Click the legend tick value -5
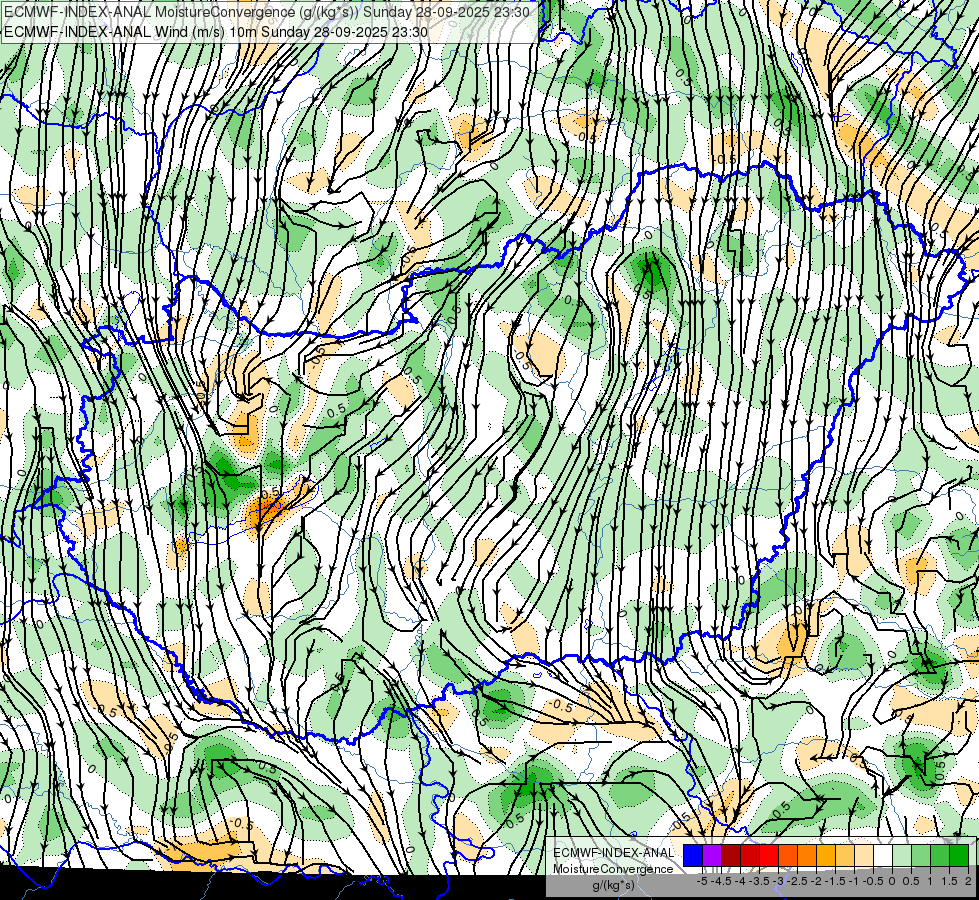 702,881
